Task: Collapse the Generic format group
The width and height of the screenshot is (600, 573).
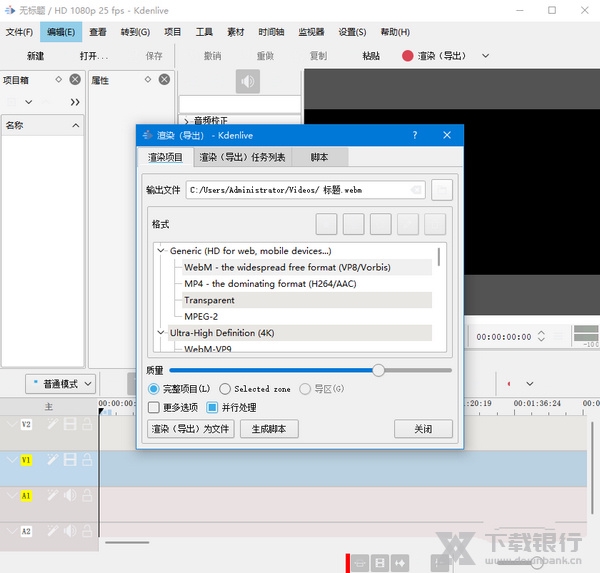Action: 161,251
